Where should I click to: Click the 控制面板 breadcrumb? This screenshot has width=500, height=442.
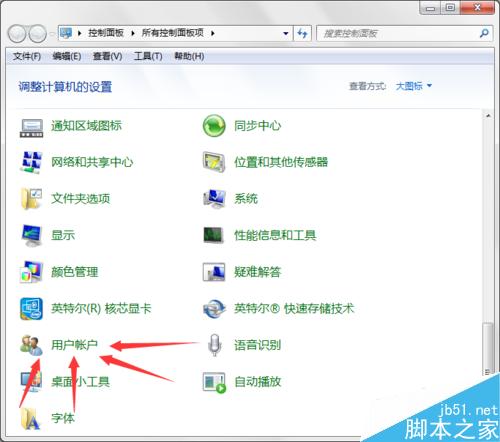pos(106,33)
